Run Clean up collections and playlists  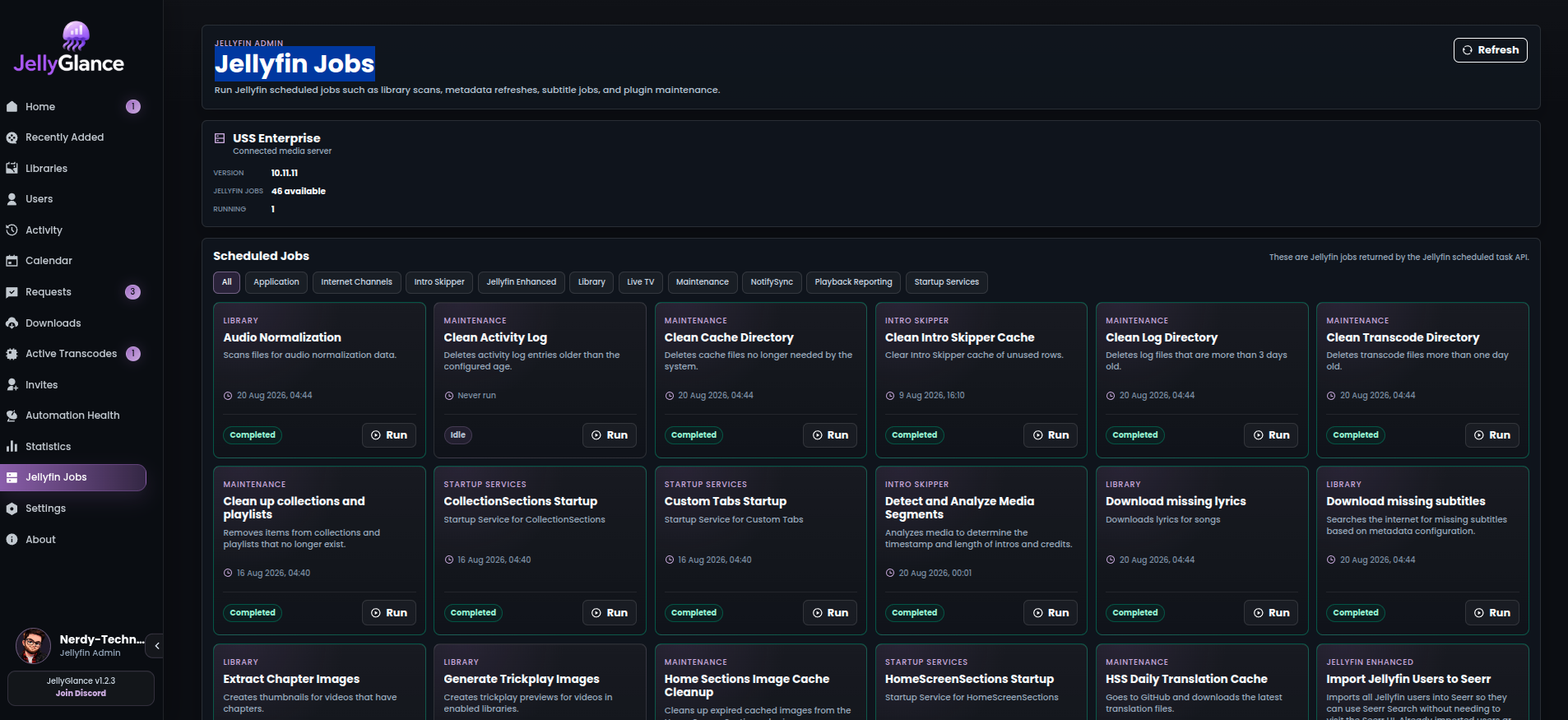[389, 613]
